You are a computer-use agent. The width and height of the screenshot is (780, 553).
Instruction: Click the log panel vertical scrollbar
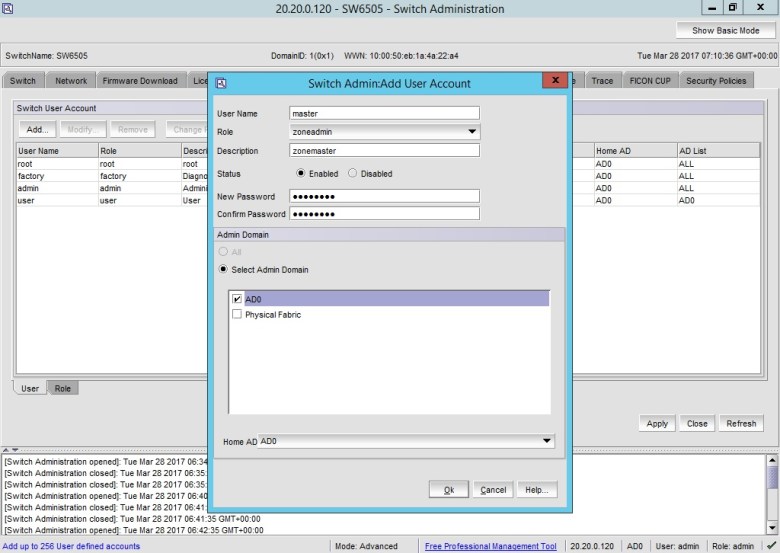[772, 495]
